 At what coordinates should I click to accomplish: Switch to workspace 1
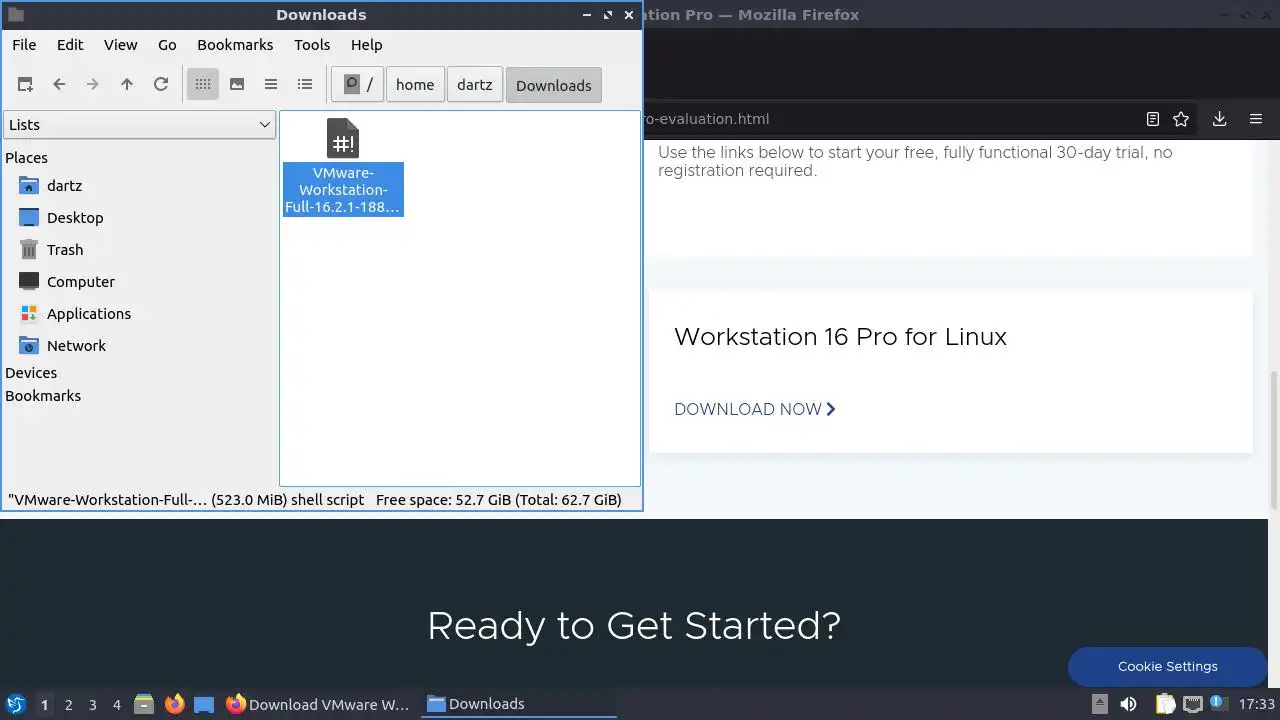coord(44,704)
